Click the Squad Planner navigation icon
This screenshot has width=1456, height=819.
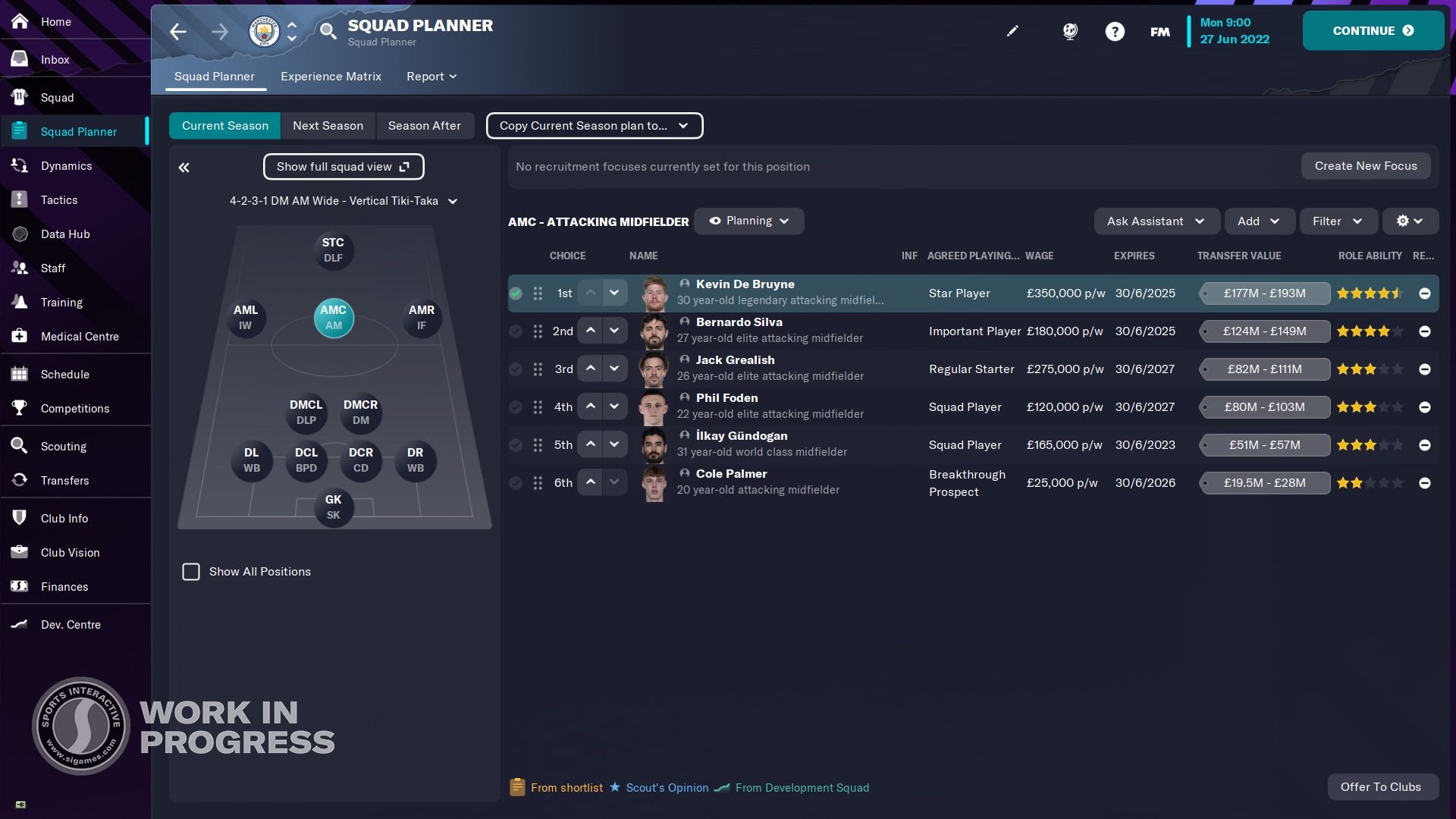(x=20, y=131)
